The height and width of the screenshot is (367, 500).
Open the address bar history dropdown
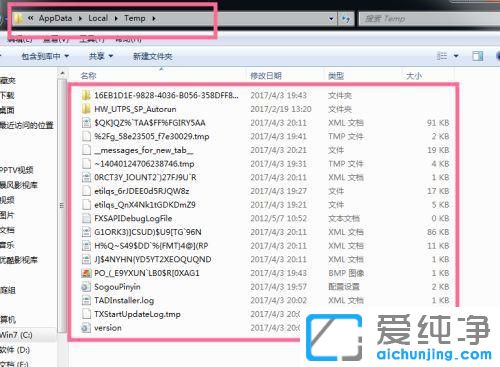click(x=331, y=19)
